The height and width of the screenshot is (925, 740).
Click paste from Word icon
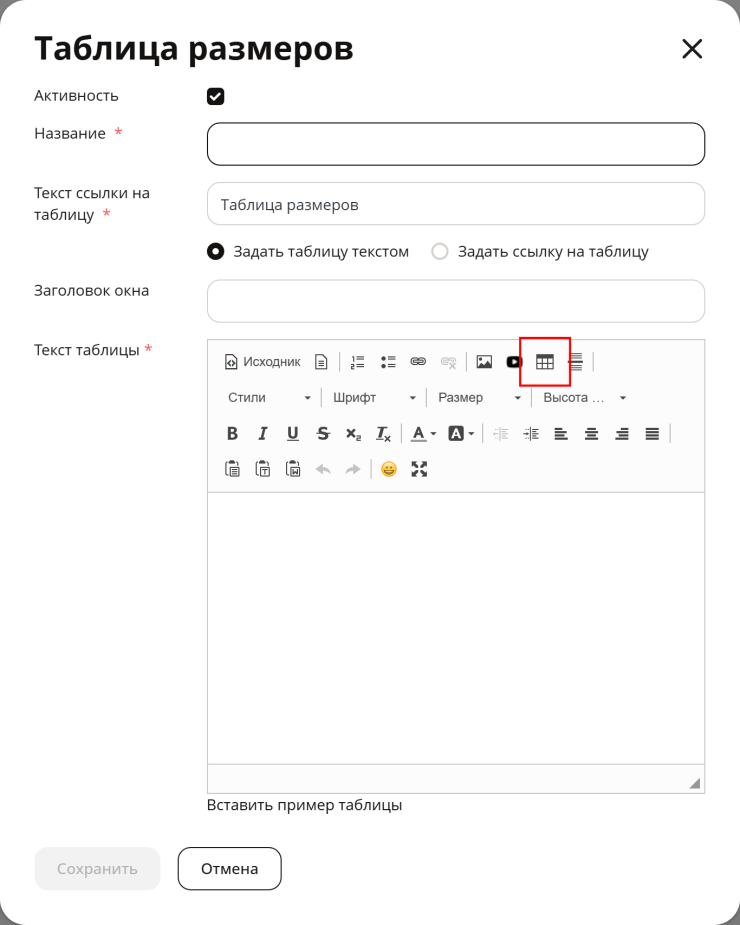pyautogui.click(x=293, y=469)
